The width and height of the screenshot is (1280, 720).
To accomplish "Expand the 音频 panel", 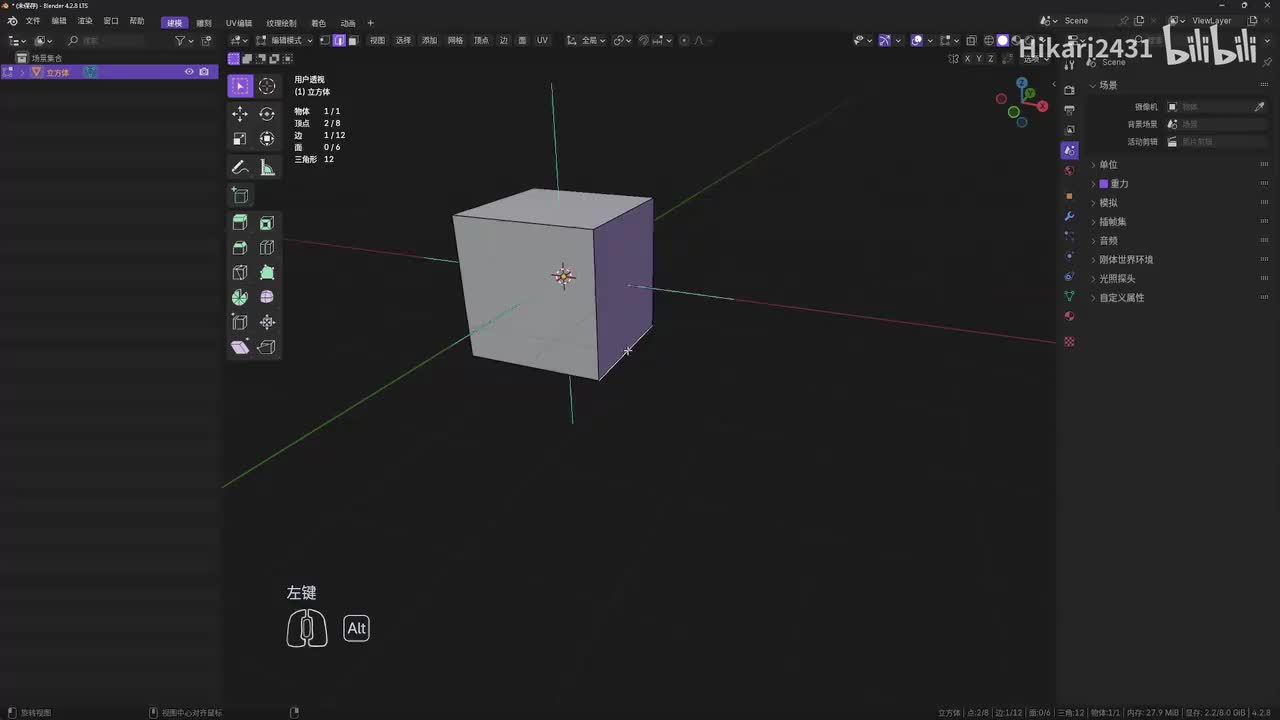I will [x=1108, y=241].
